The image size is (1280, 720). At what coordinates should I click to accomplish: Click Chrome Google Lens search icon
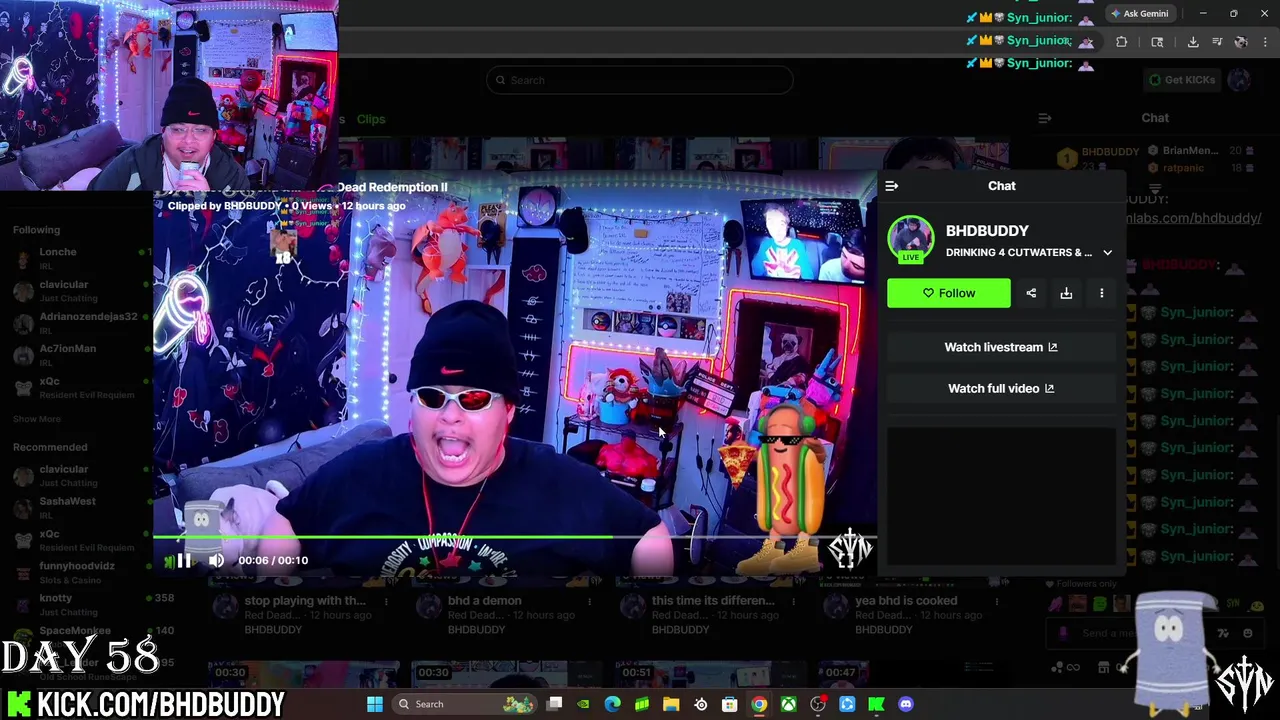tap(1157, 42)
